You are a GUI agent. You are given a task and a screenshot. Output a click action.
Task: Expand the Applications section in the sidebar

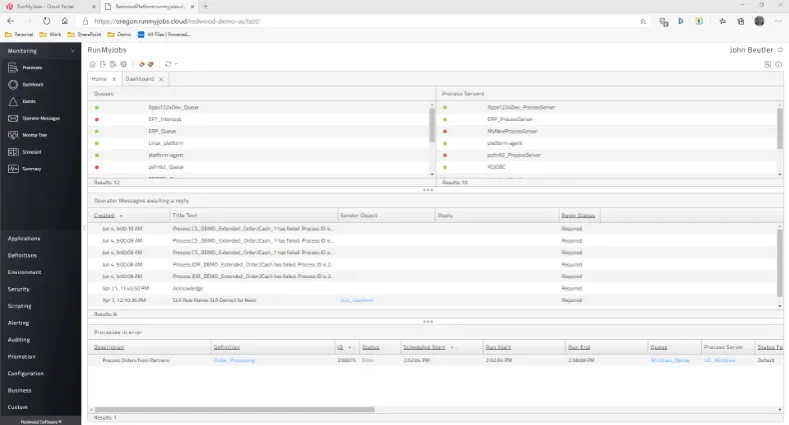coord(24,238)
